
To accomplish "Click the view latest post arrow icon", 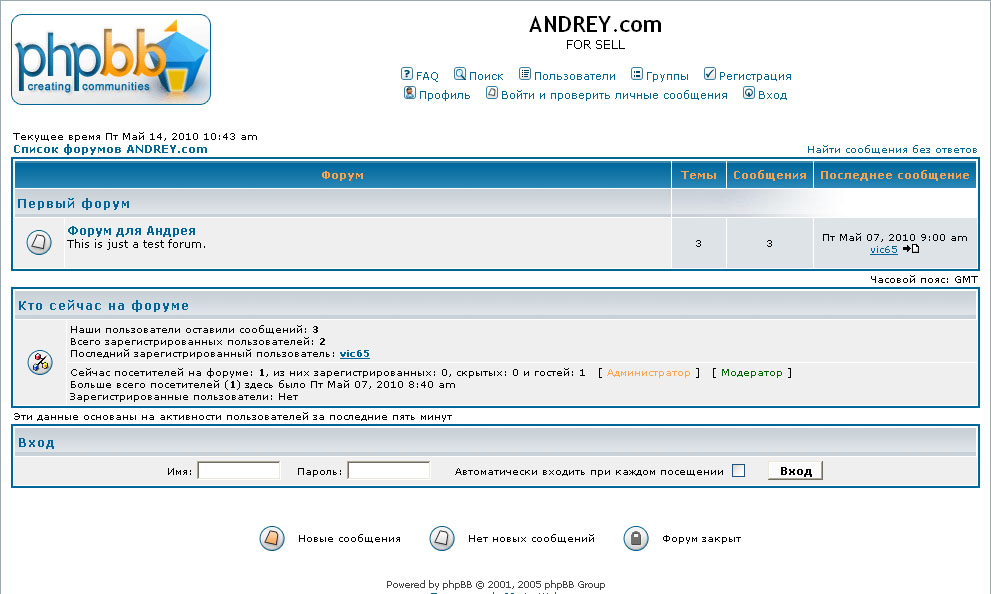I will pos(911,249).
